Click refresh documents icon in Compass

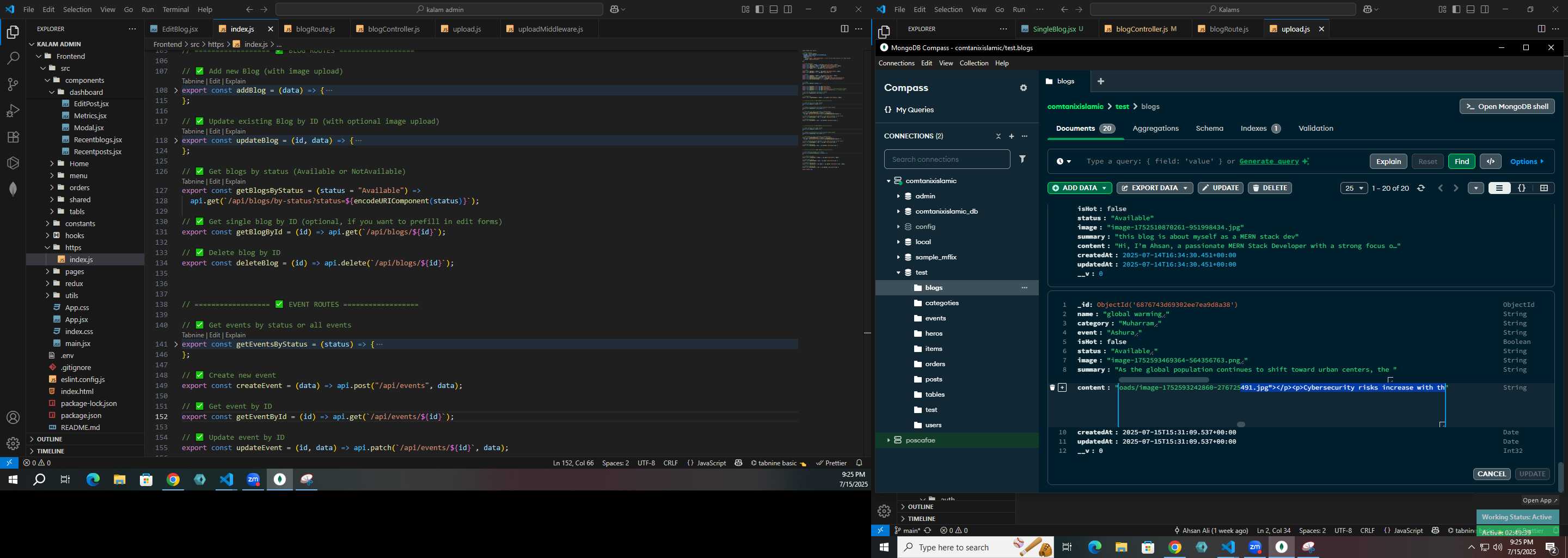tap(1422, 188)
